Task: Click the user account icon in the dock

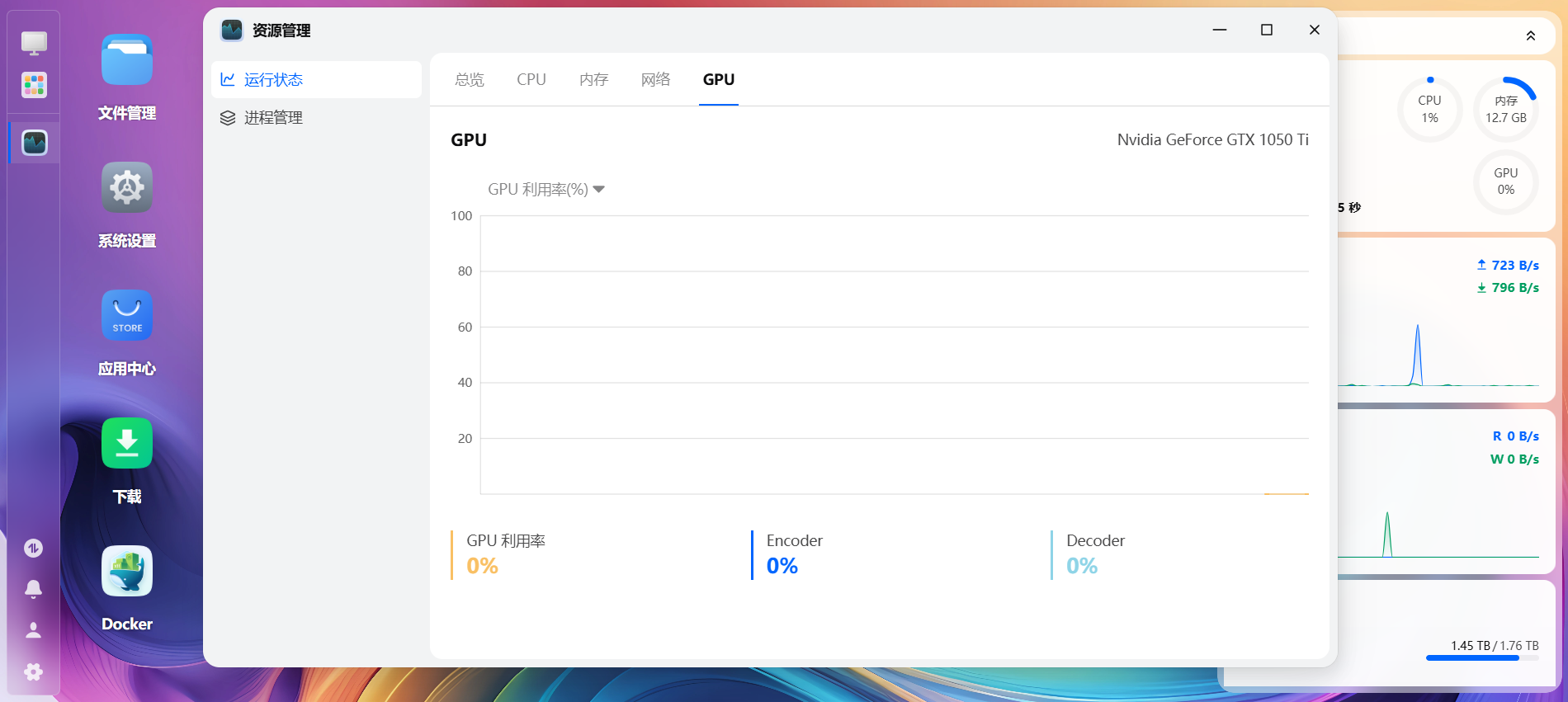Action: point(33,630)
